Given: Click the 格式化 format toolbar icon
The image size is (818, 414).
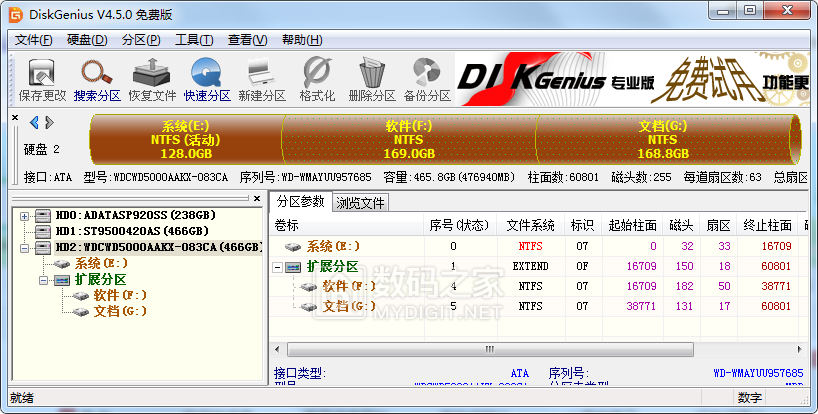Looking at the screenshot, I should [317, 80].
